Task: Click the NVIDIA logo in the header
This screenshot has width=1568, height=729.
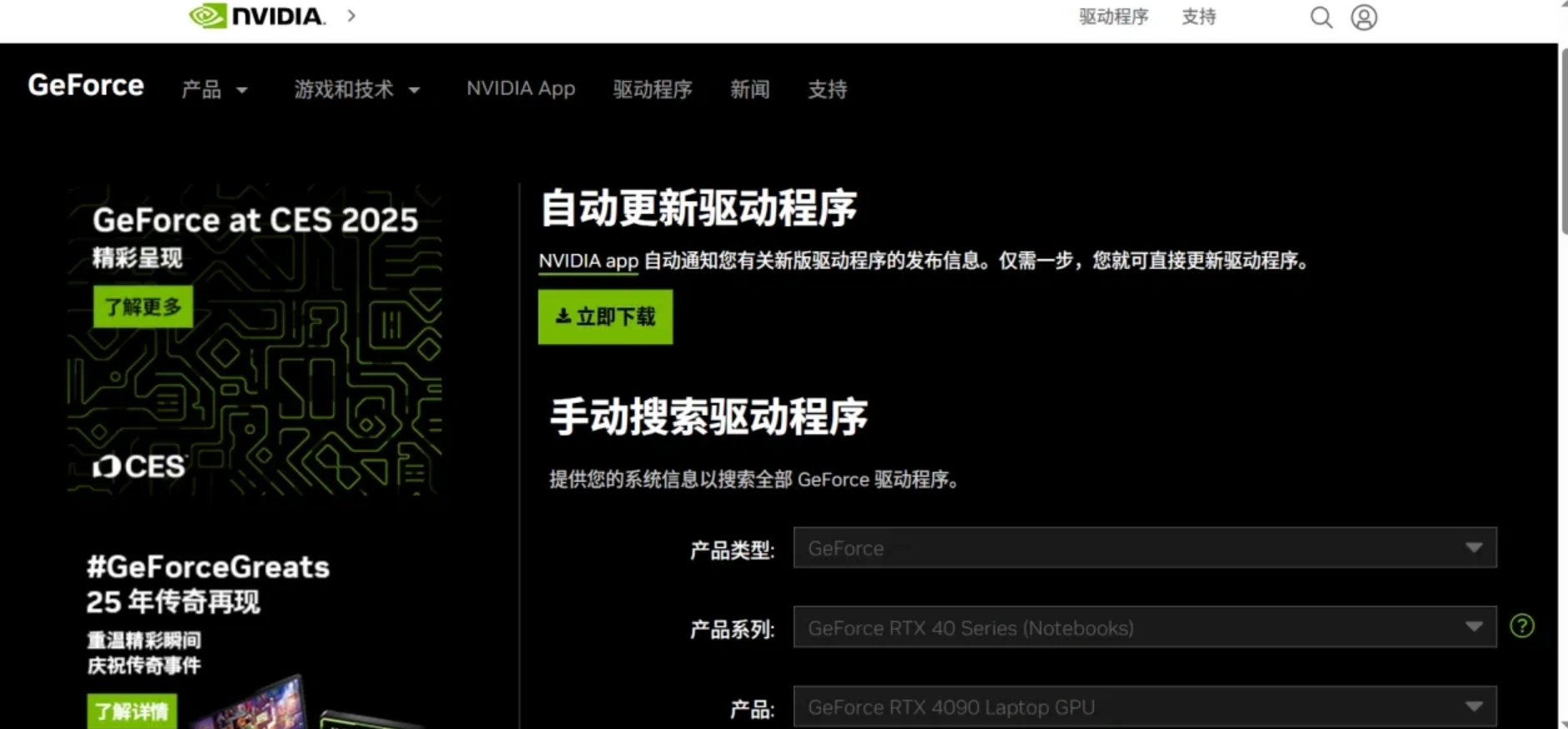Action: pos(257,16)
